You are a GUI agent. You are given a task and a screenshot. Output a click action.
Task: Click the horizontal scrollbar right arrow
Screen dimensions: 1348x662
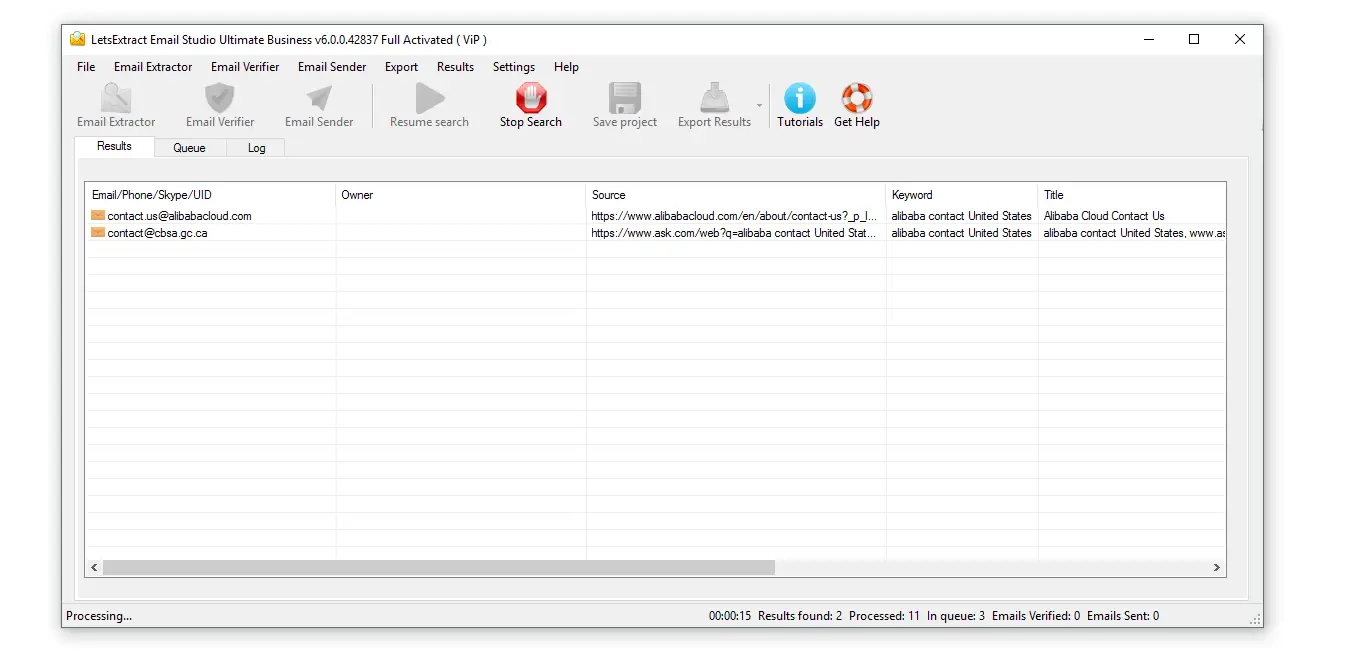coord(1217,567)
